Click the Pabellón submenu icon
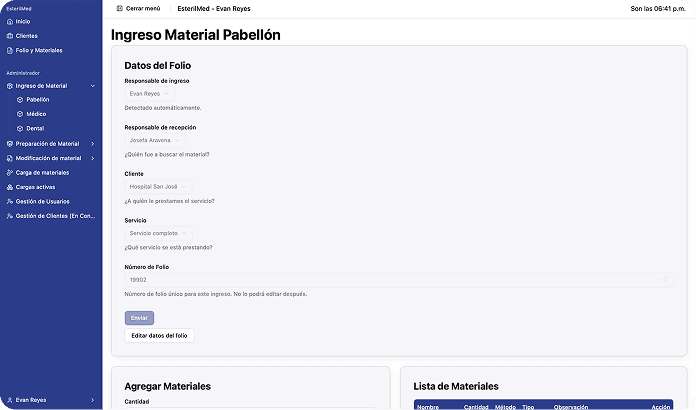Image resolution: width=696 pixels, height=410 pixels. click(x=20, y=100)
